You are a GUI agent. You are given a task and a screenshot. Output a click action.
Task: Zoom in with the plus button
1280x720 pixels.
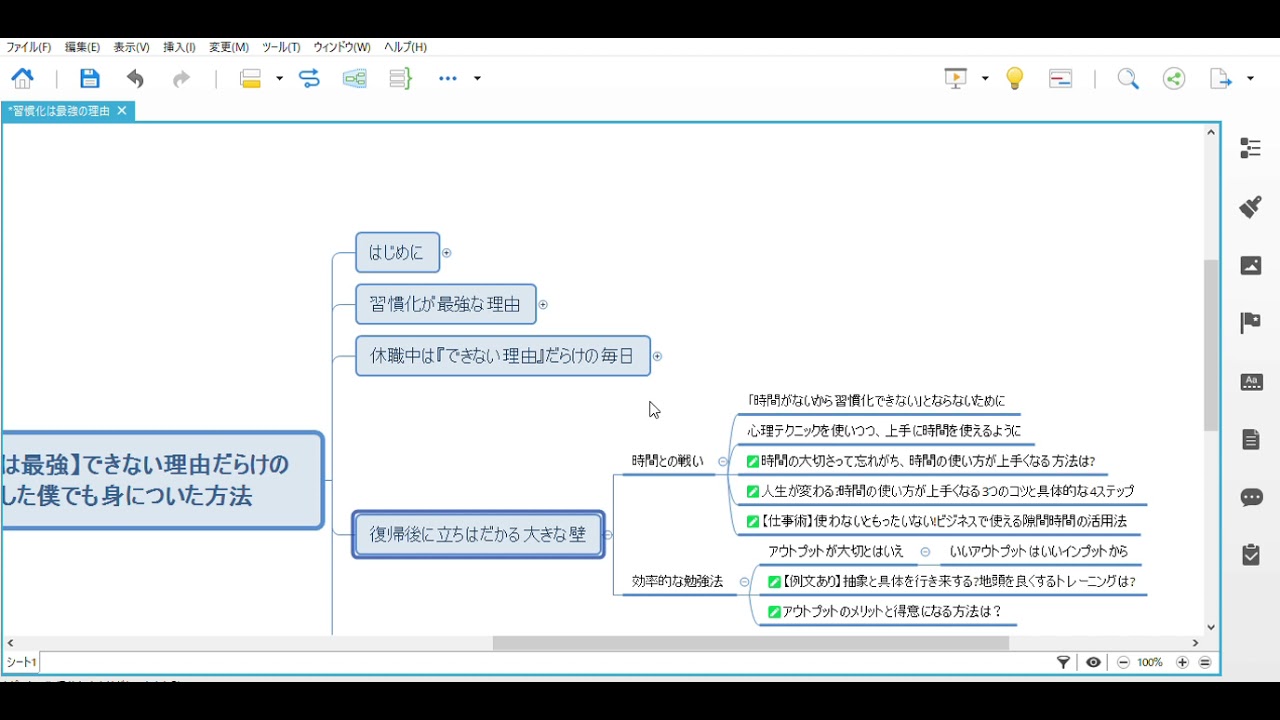point(1182,662)
